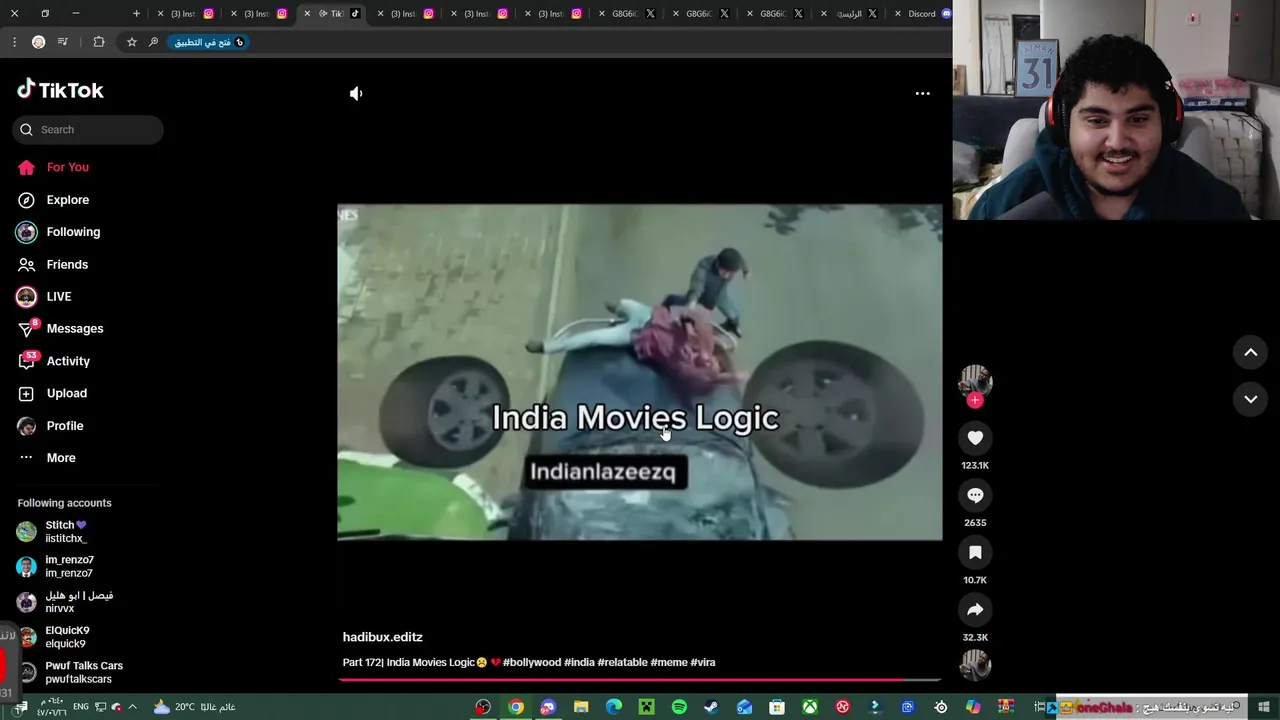This screenshot has width=1280, height=720.
Task: Focus the TikTok search field
Action: 88,129
